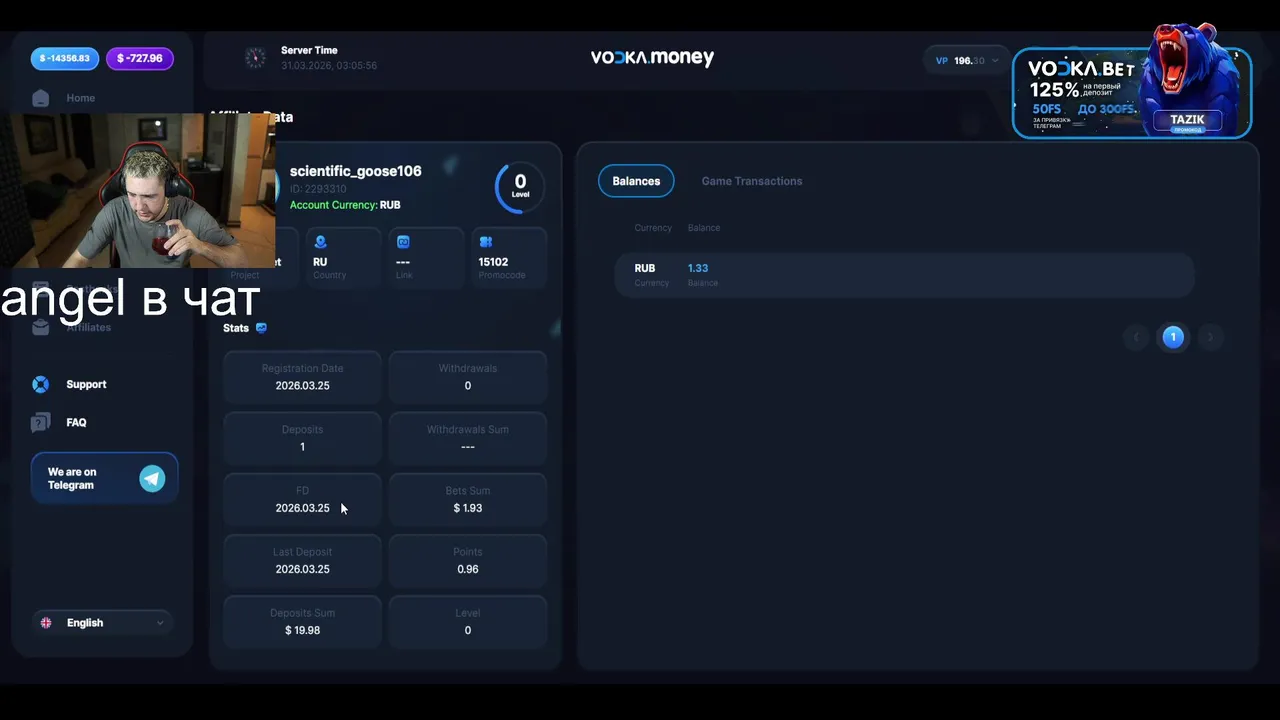This screenshot has width=1280, height=720.
Task: Click the FAQ question-mark icon
Action: [x=40, y=422]
